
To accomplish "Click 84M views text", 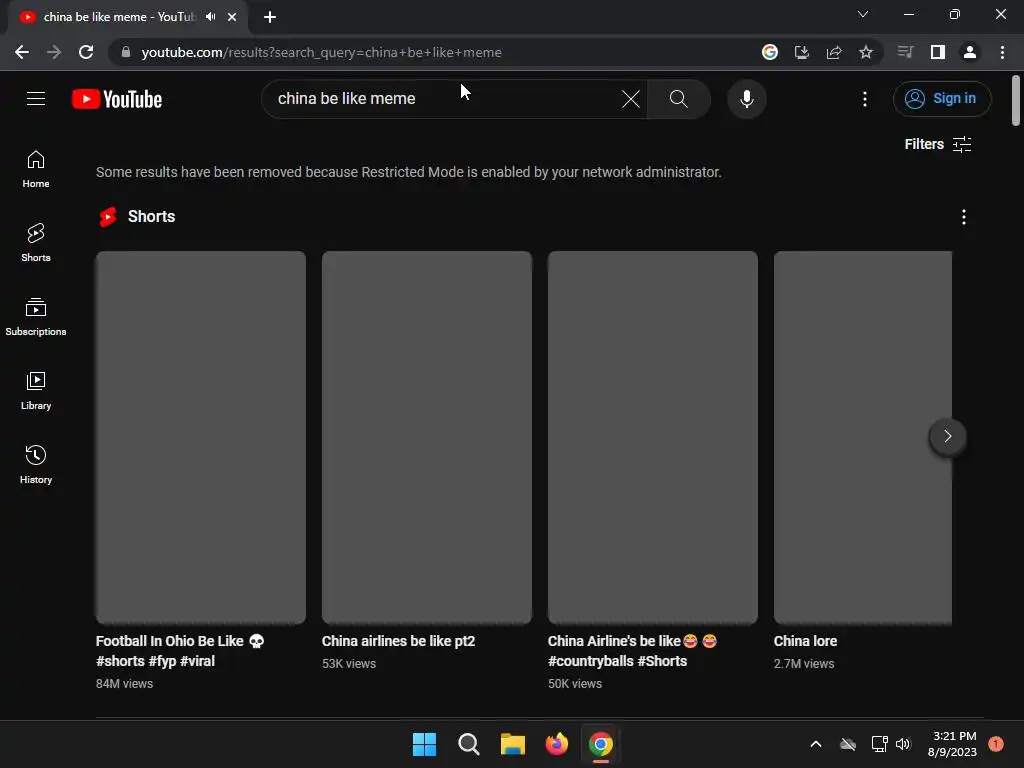I will pyautogui.click(x=125, y=684).
